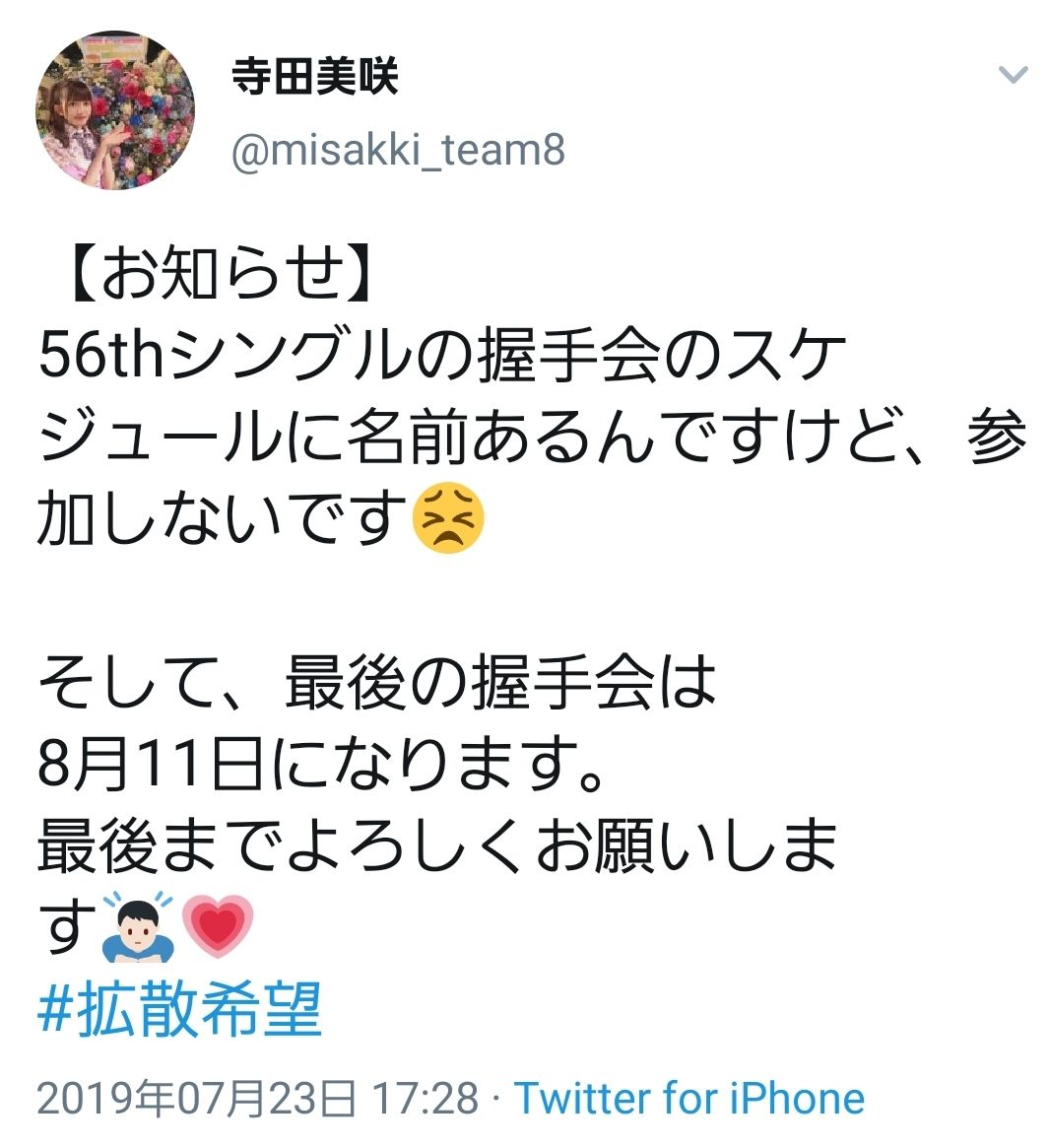The image size is (1048, 1148).
Task: Click the line starting with 56thシングル
Action: (x=442, y=356)
